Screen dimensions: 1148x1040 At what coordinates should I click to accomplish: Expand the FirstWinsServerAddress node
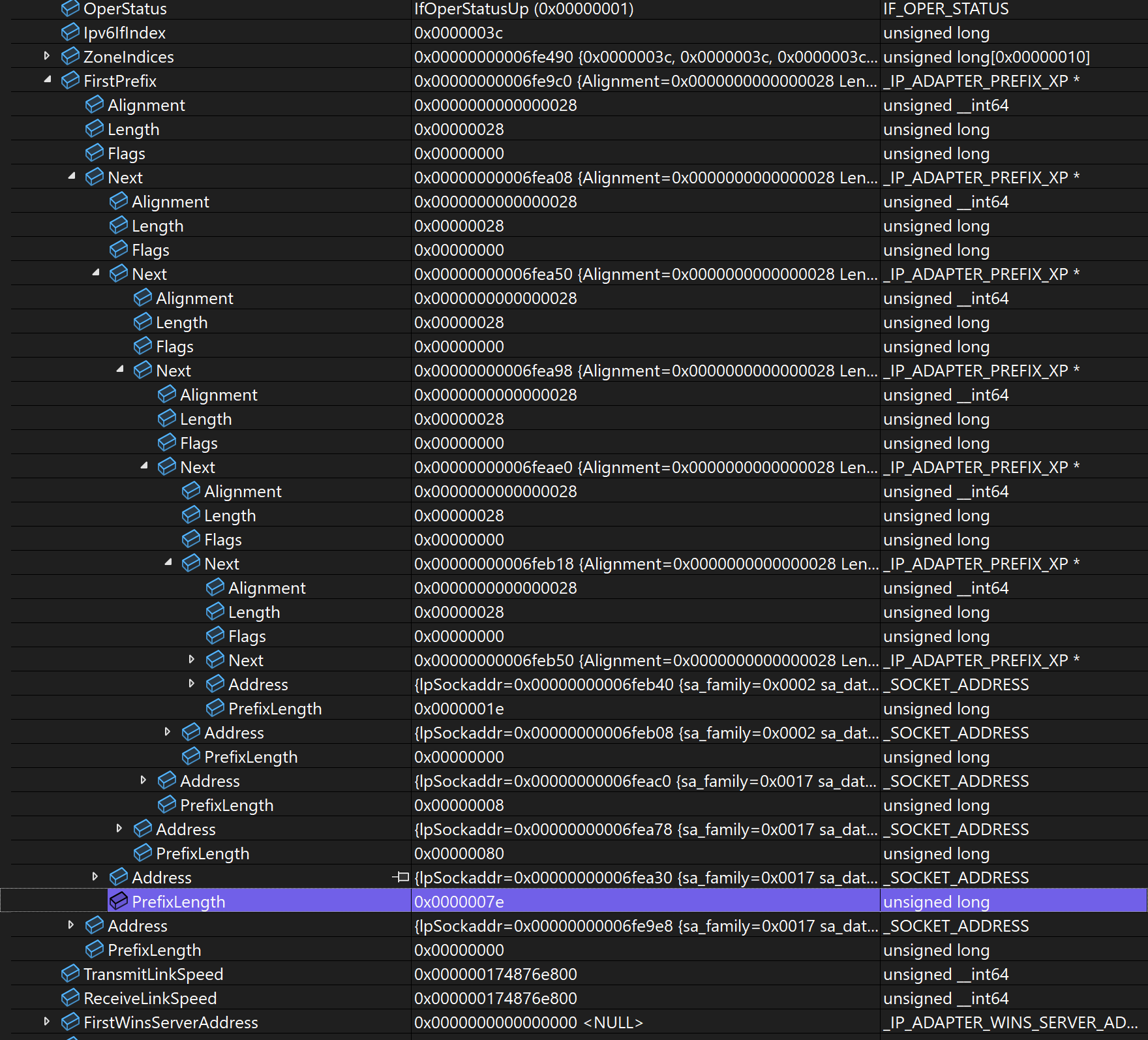(x=46, y=1022)
